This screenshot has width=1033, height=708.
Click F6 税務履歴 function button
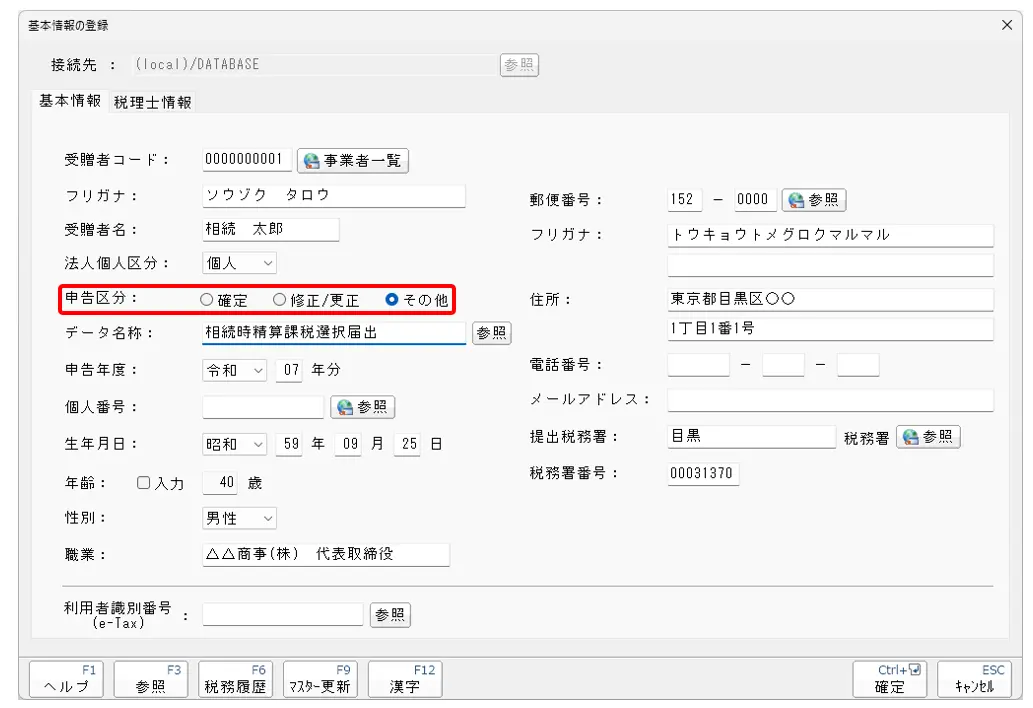point(235,679)
